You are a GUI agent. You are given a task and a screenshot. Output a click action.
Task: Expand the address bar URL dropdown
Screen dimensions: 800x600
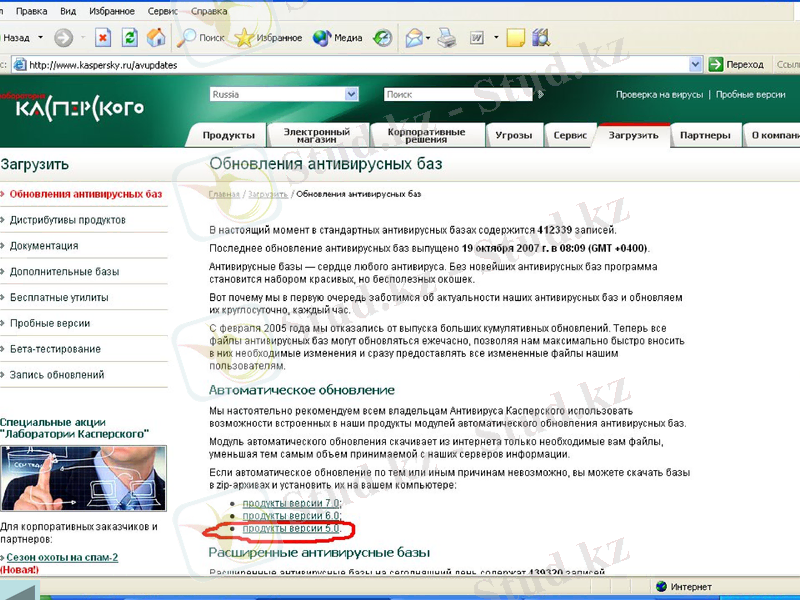coord(693,64)
